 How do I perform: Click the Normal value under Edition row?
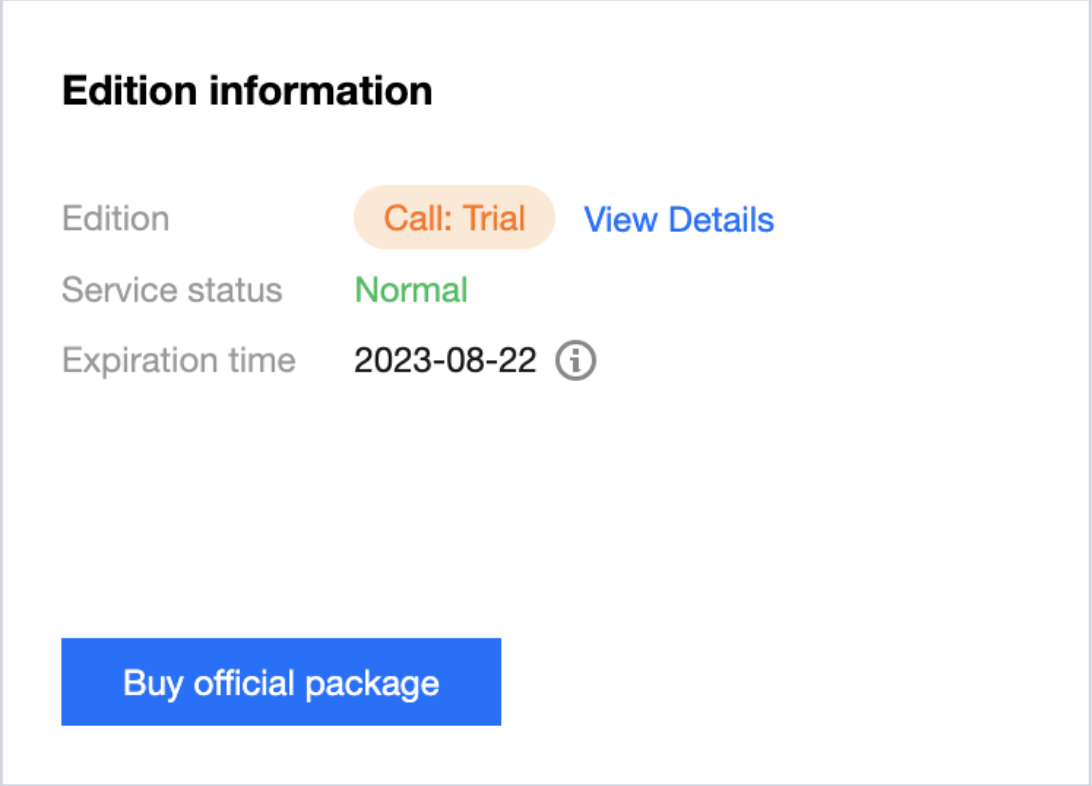(x=411, y=290)
